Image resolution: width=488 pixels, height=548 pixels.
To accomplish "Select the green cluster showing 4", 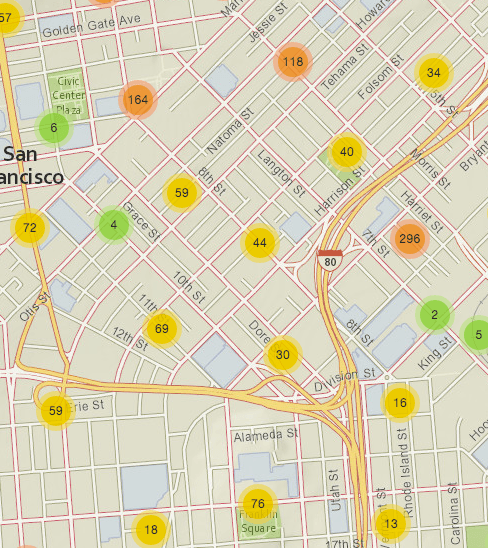I will coord(114,225).
